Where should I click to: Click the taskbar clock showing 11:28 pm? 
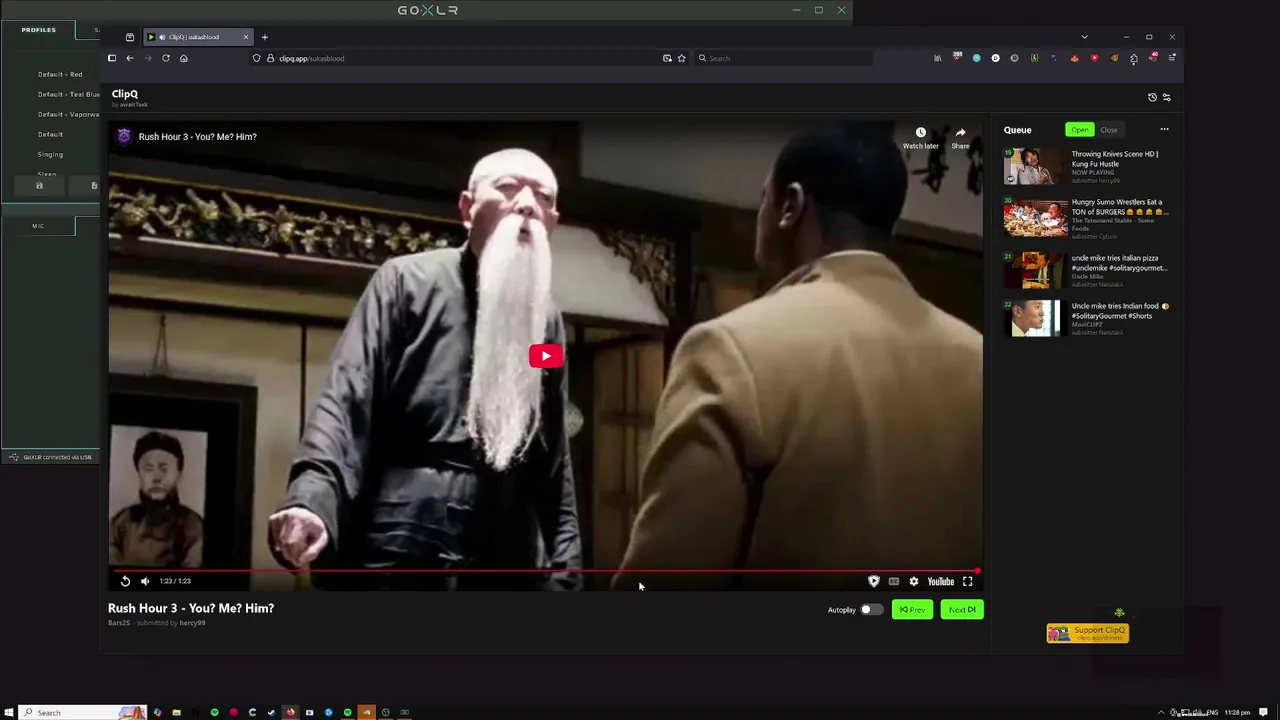(x=1237, y=712)
